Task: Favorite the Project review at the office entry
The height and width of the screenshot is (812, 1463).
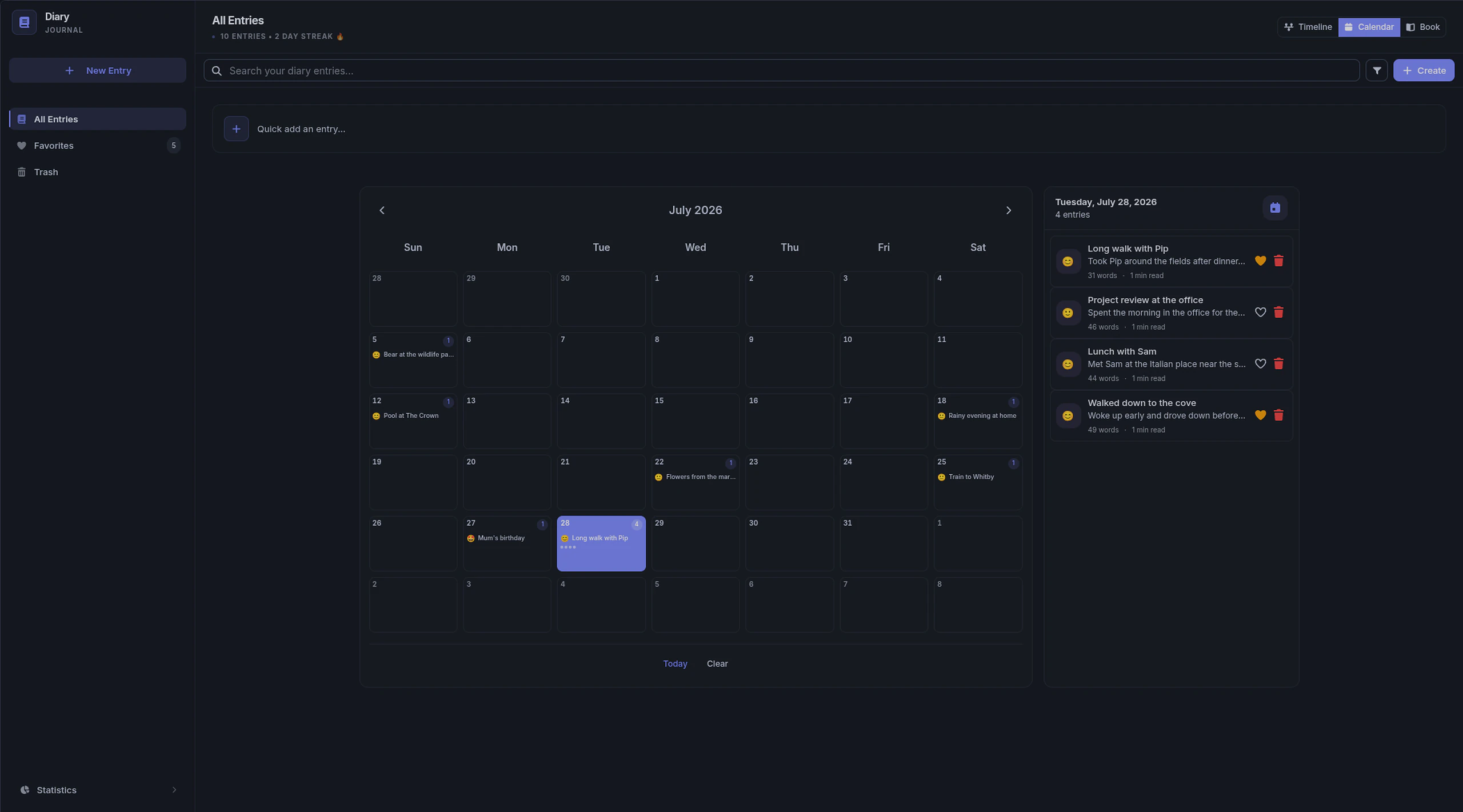Action: click(x=1260, y=313)
